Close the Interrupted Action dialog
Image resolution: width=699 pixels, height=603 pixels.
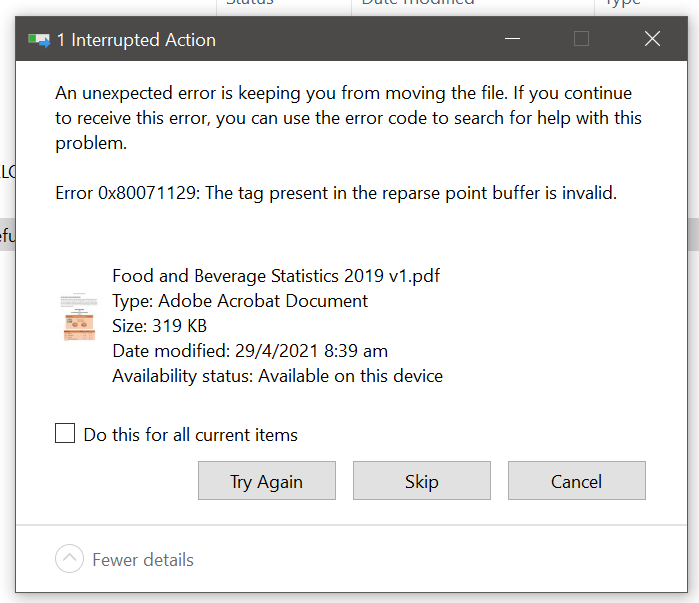pos(652,40)
